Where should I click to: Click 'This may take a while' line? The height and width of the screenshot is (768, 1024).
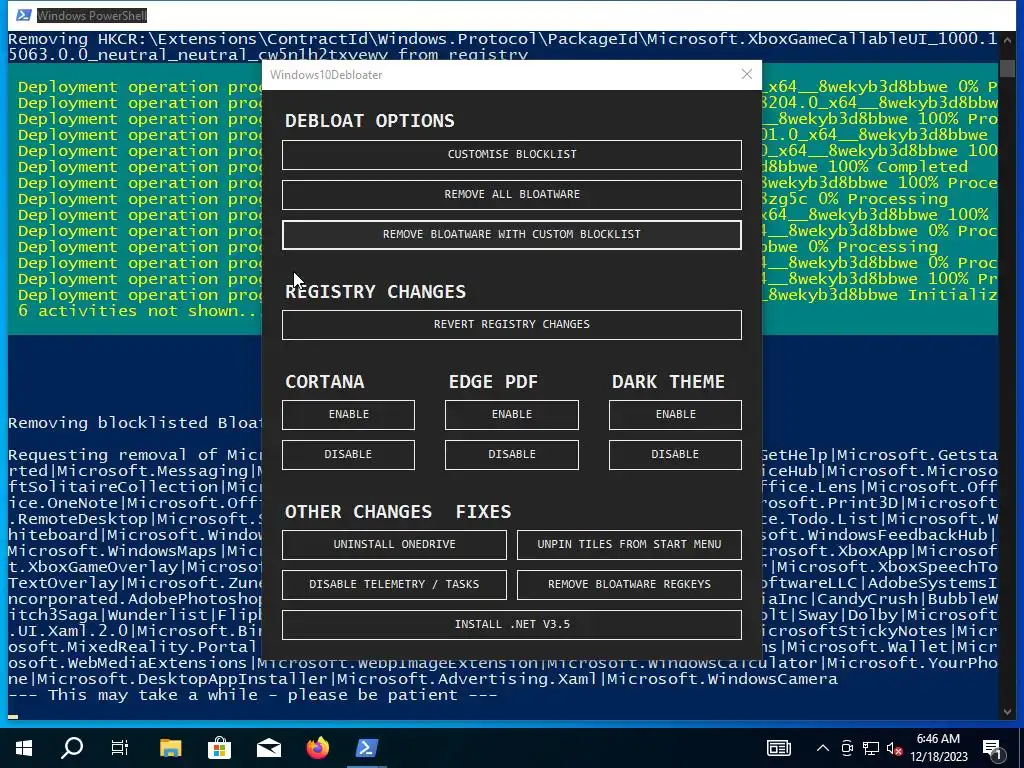pos(253,695)
